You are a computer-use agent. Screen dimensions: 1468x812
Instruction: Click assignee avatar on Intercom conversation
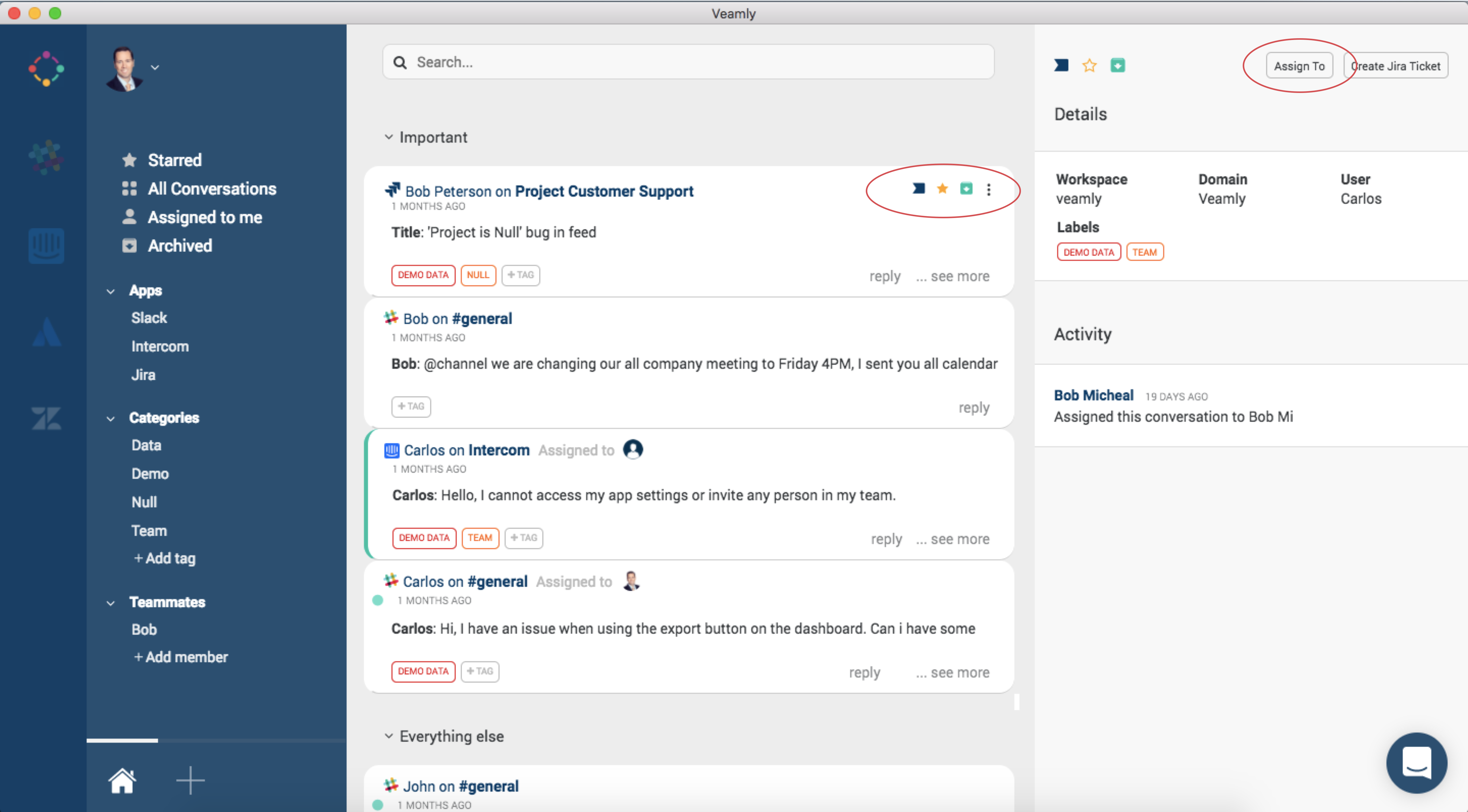[x=633, y=449]
